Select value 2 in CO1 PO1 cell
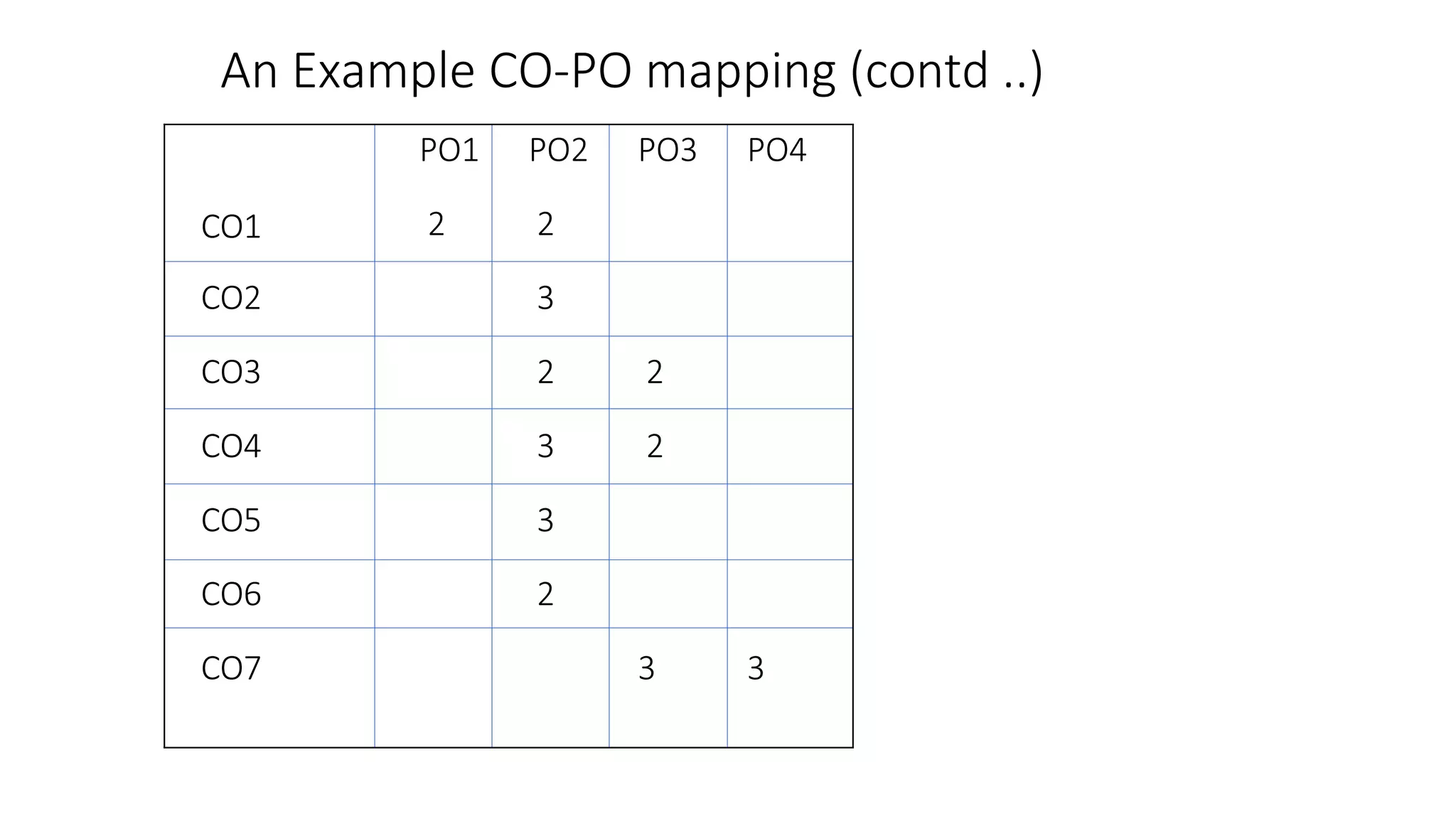This screenshot has width=1456, height=819. tap(437, 224)
